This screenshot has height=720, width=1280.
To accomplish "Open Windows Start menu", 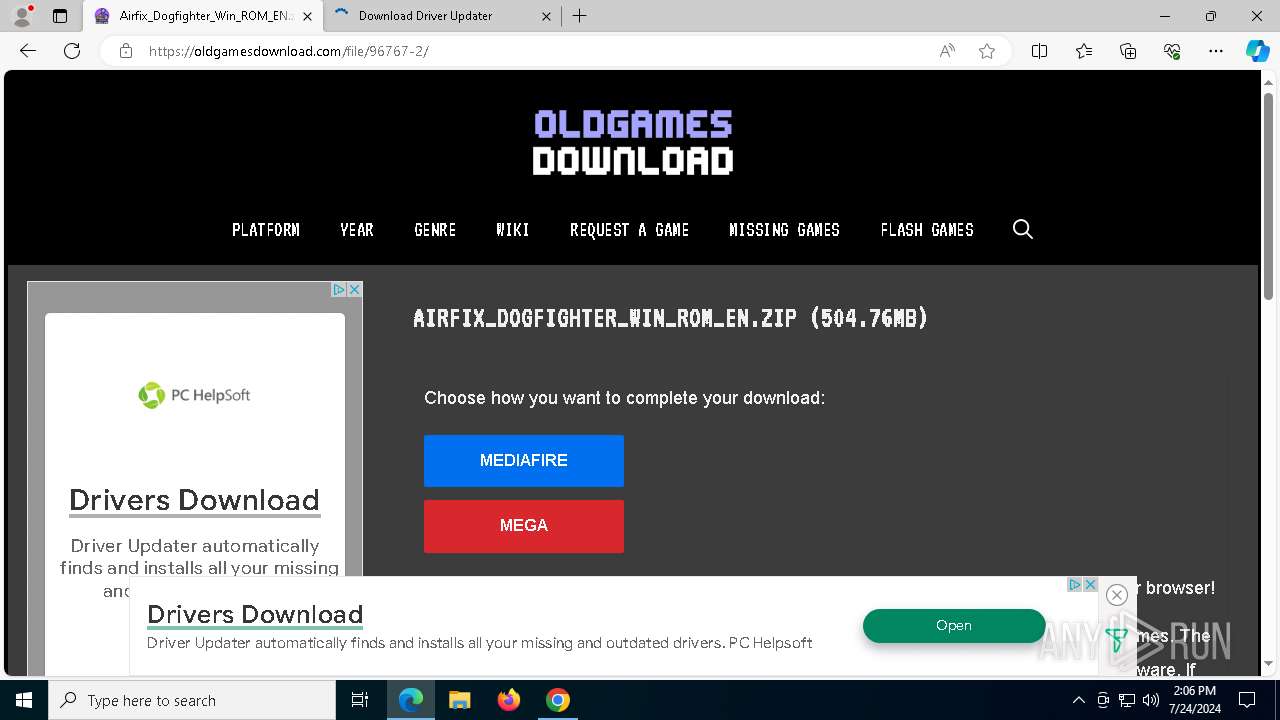I will click(x=24, y=700).
